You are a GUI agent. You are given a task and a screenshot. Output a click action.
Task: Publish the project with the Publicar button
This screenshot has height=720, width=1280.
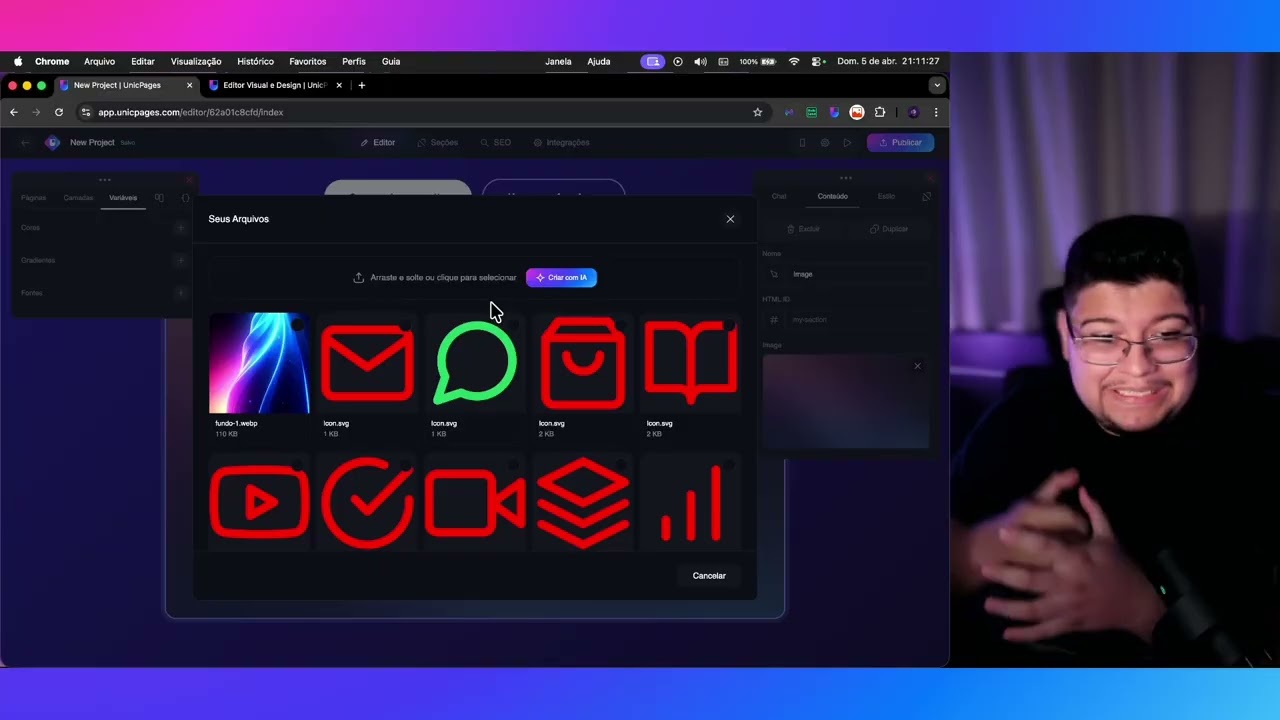901,143
